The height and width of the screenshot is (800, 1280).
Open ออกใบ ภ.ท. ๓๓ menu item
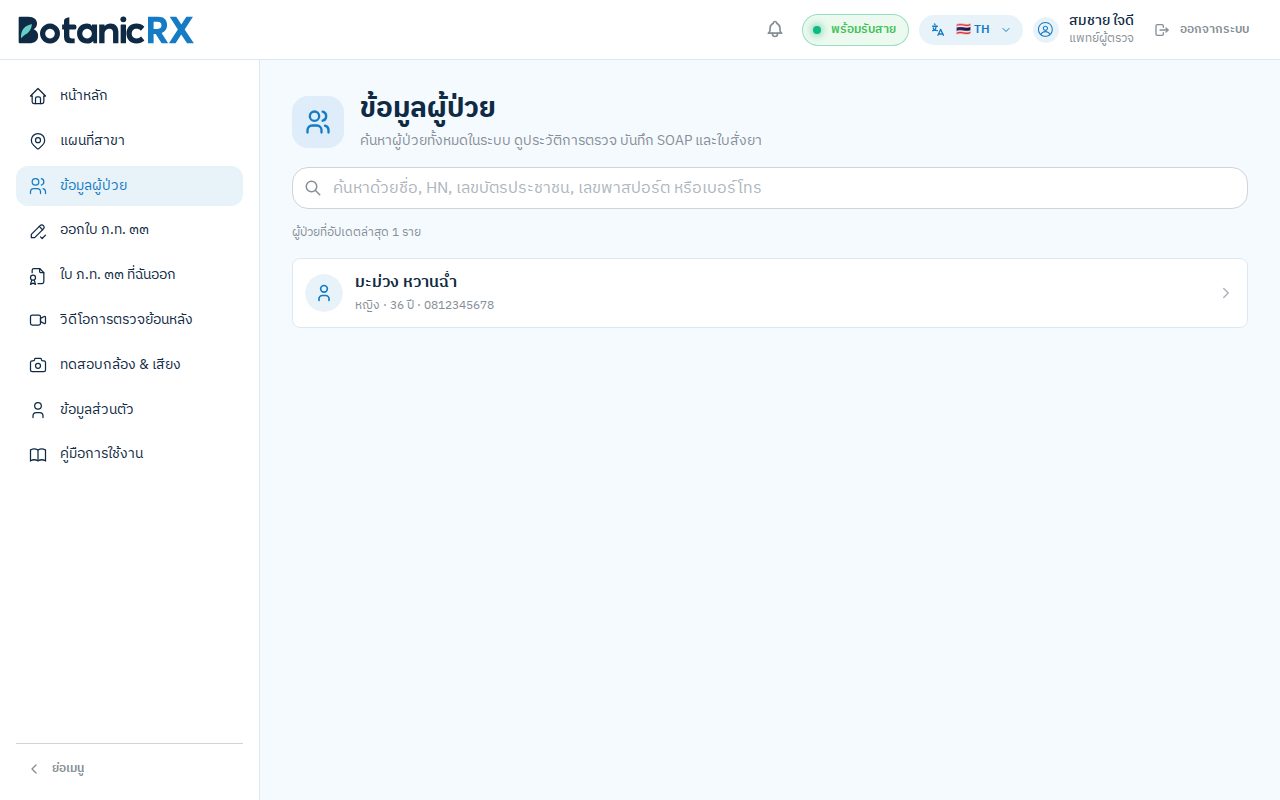click(129, 231)
